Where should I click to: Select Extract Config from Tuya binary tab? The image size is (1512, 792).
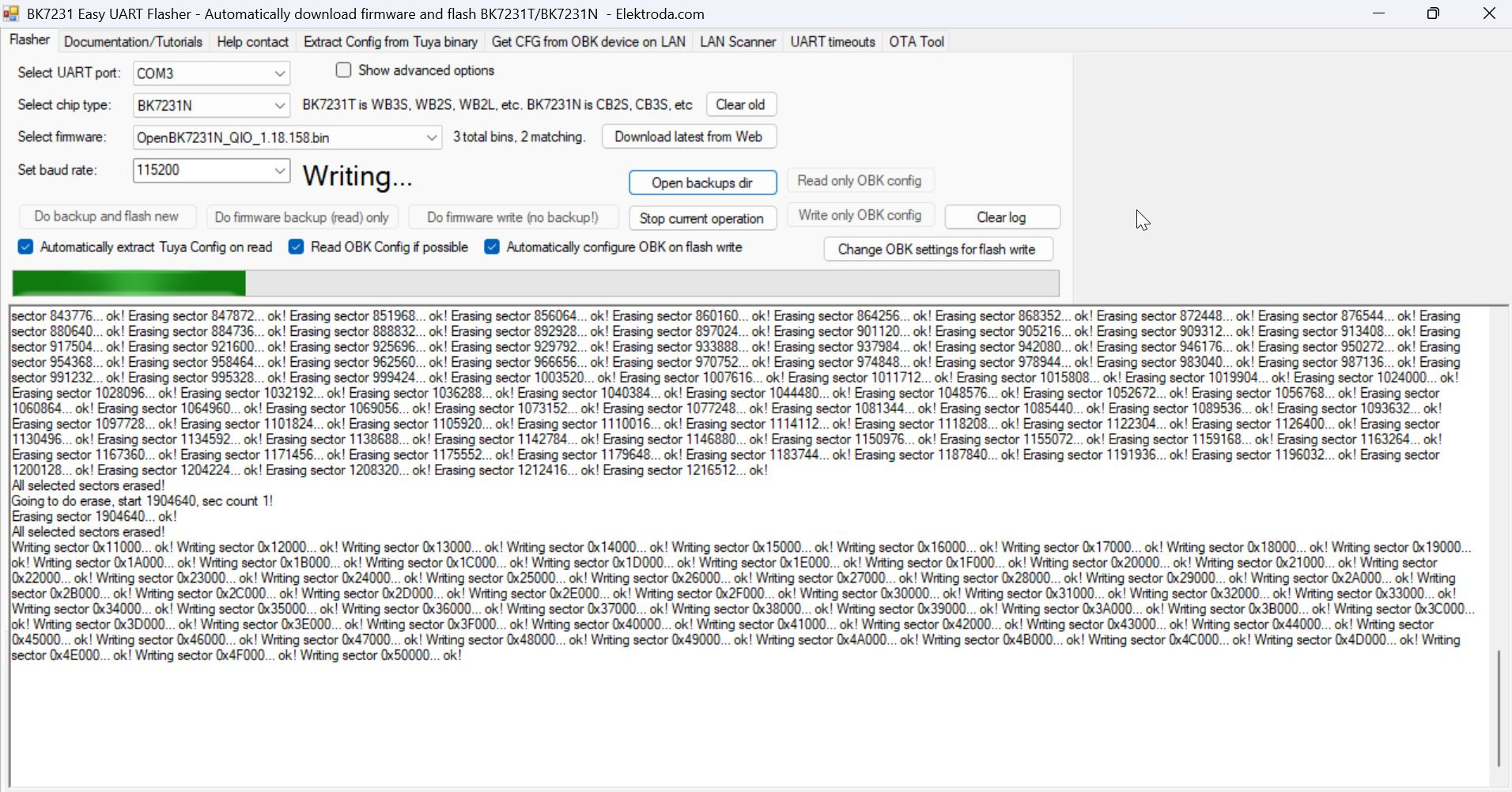pos(390,42)
